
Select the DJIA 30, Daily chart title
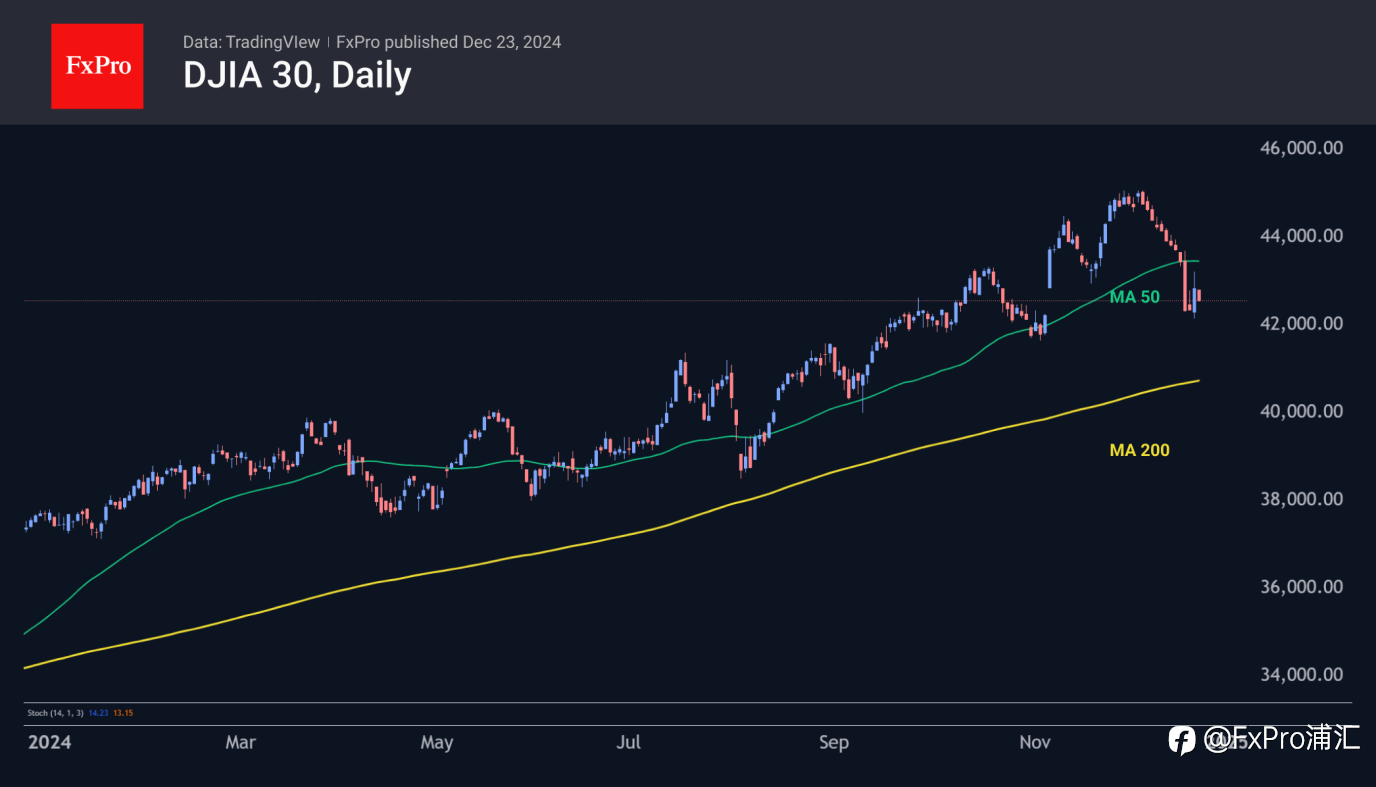tap(297, 76)
